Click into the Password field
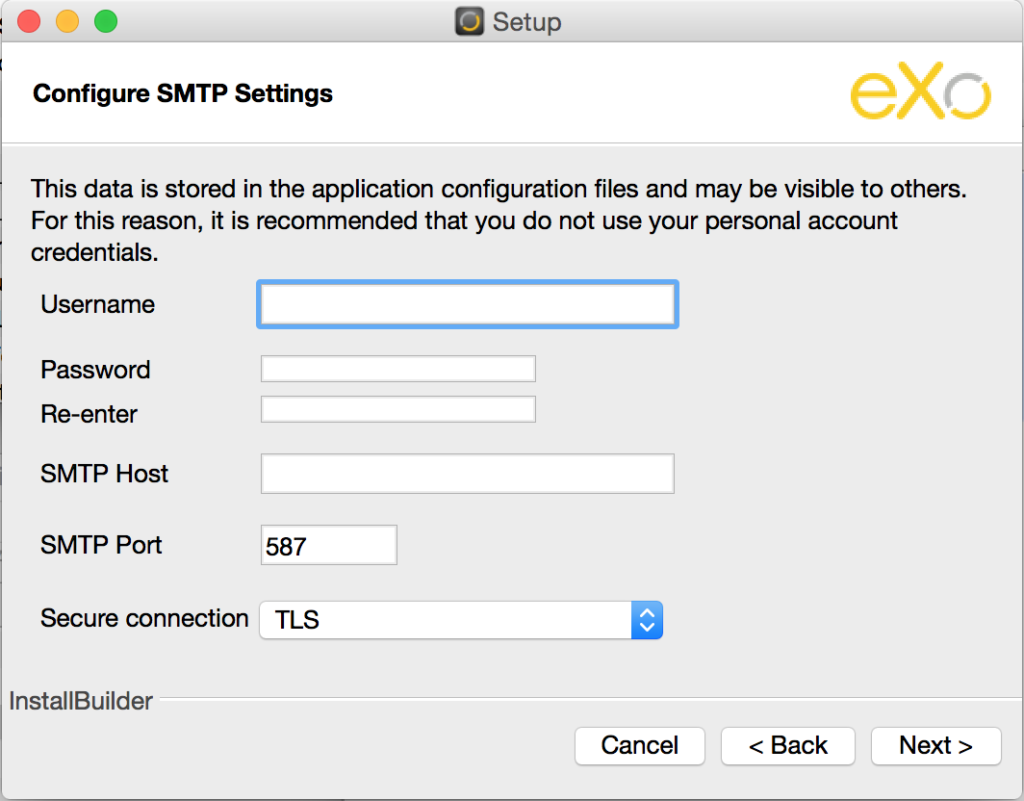1024x801 pixels. (398, 369)
